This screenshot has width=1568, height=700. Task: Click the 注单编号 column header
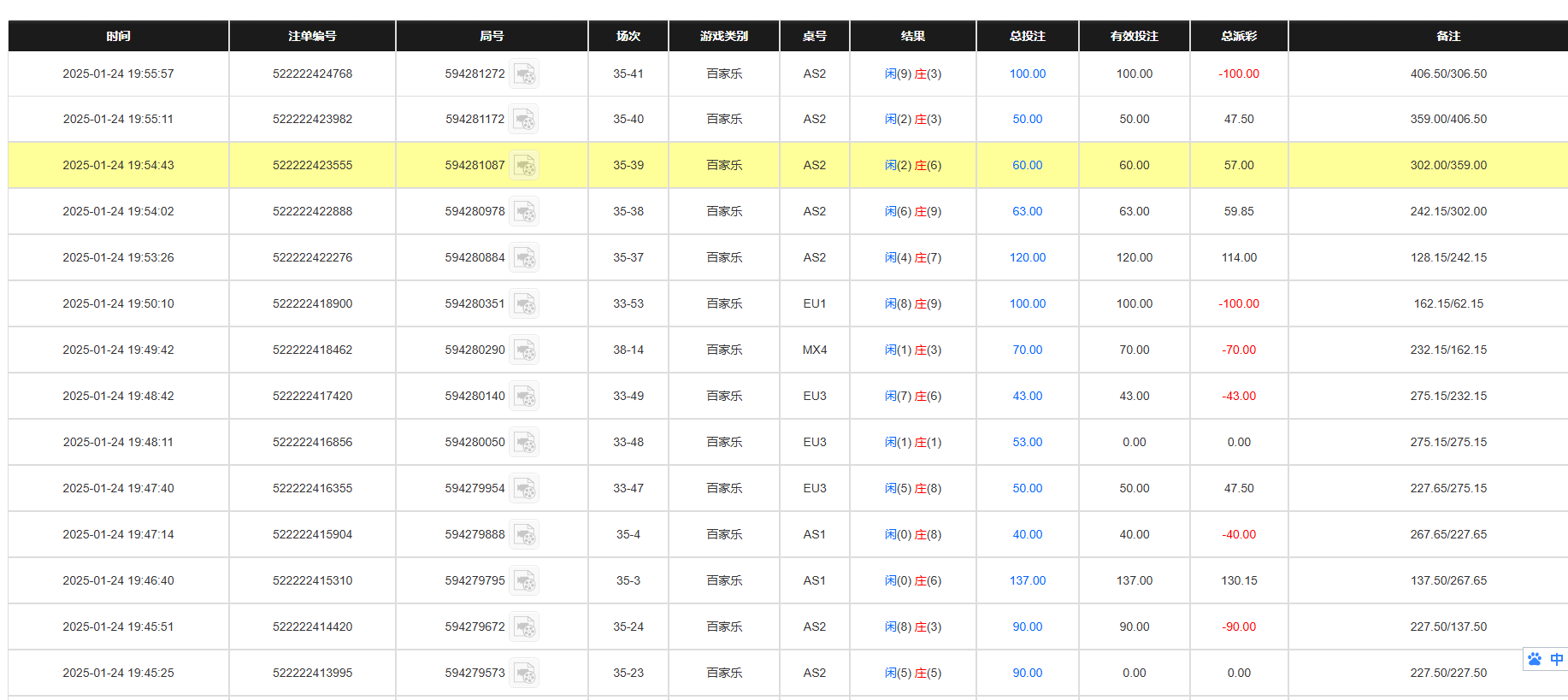pos(312,36)
